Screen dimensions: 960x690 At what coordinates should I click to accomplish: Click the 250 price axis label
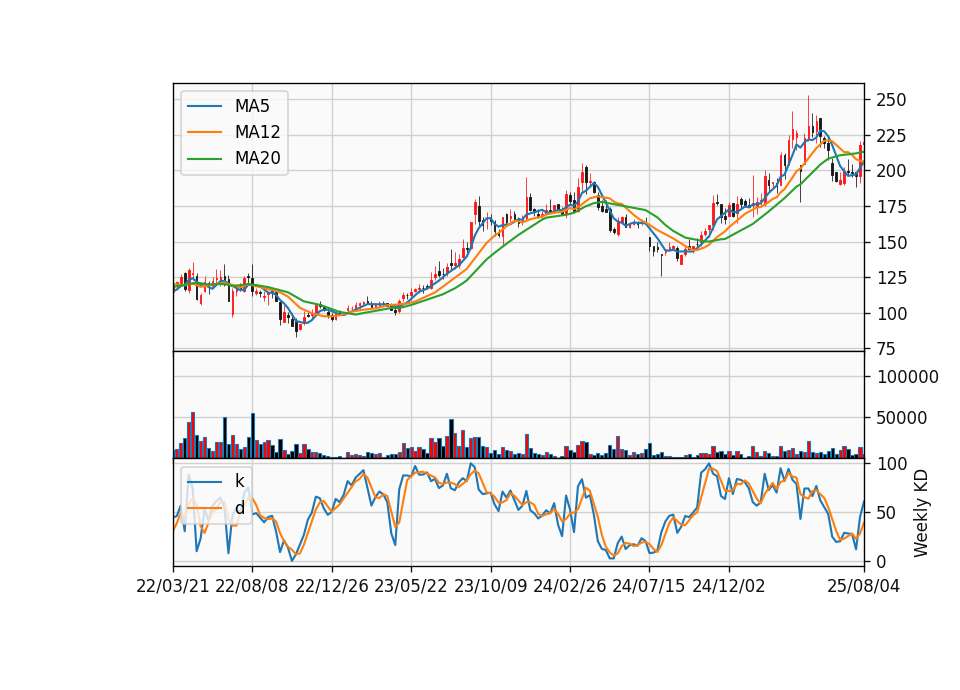[x=891, y=100]
